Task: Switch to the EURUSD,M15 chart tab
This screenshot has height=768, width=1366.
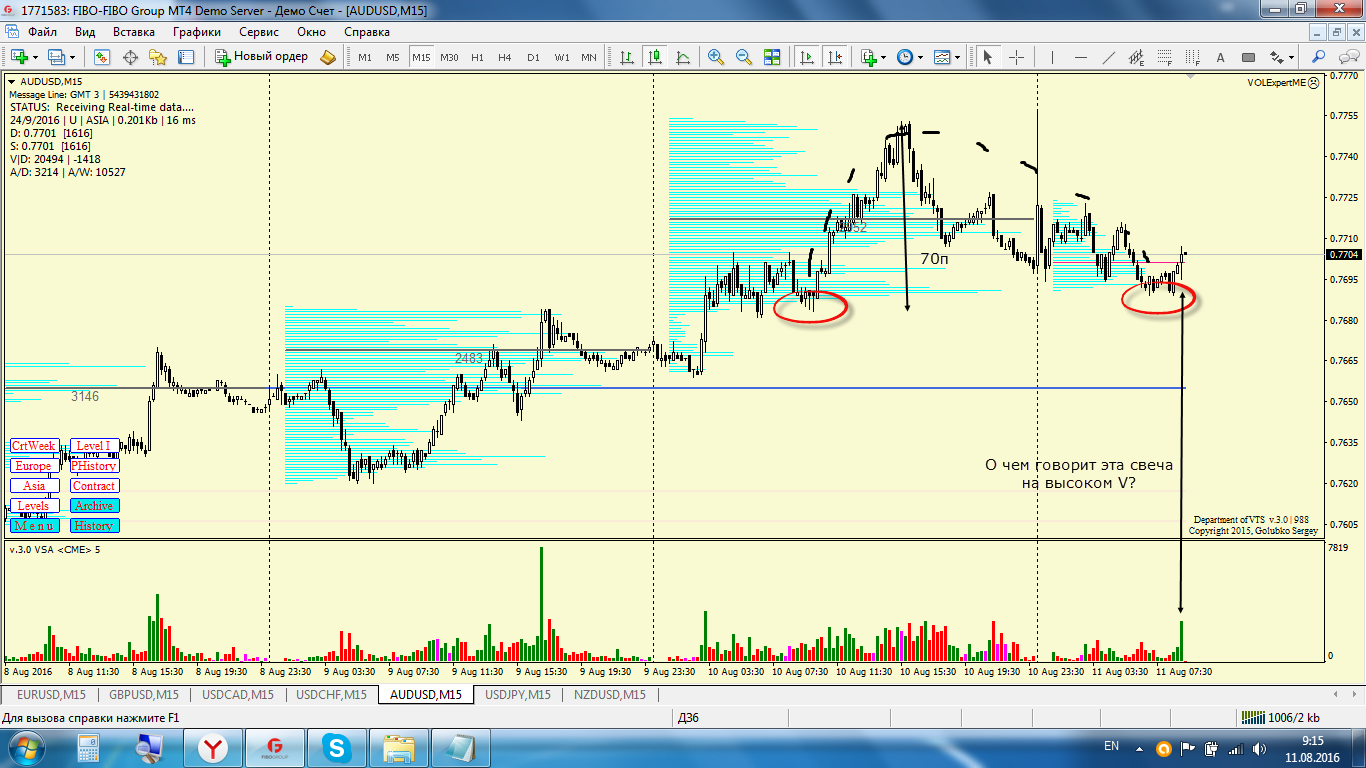Action: pos(51,694)
